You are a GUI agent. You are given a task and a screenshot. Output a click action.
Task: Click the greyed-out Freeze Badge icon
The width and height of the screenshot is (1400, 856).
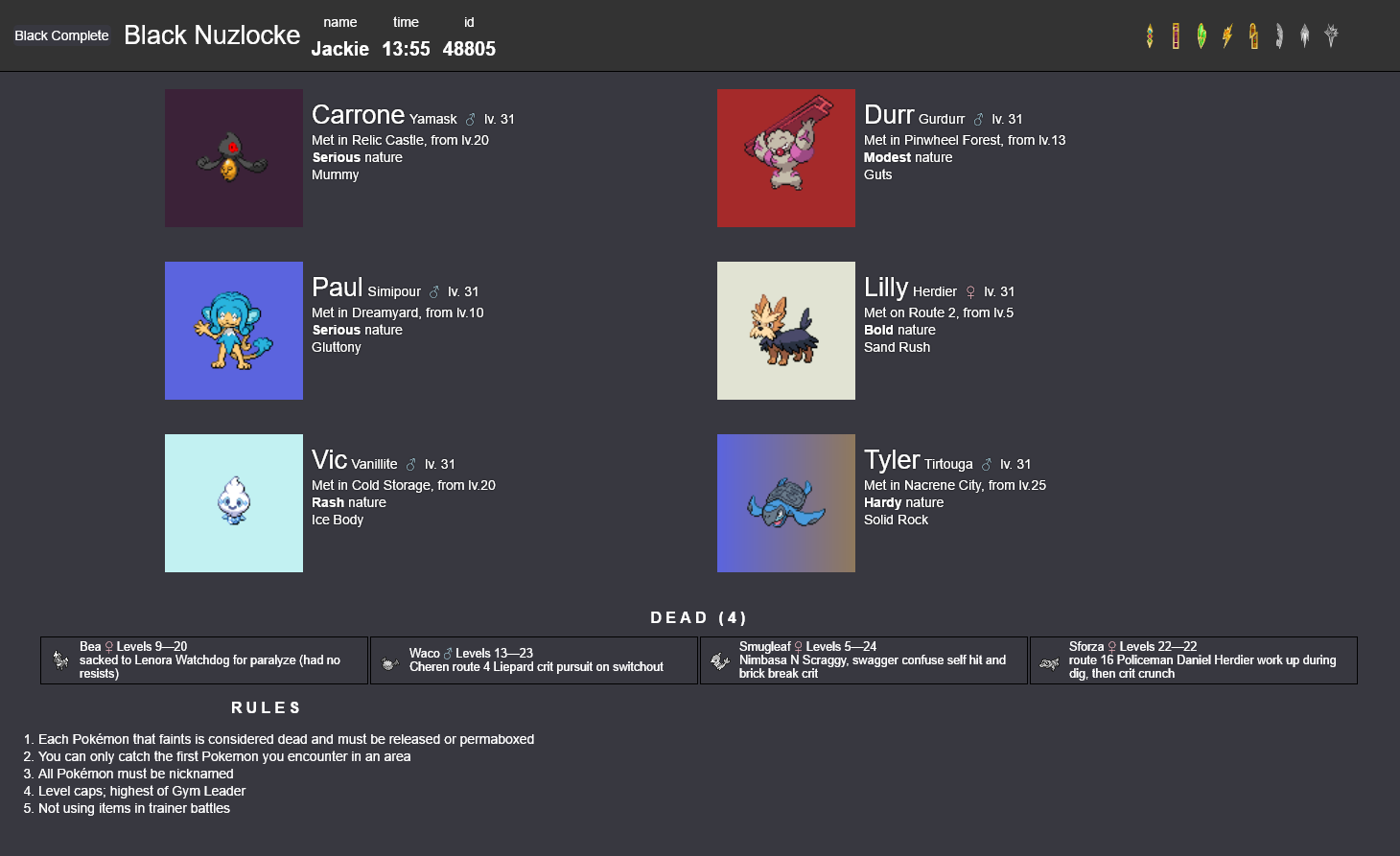(x=1305, y=36)
